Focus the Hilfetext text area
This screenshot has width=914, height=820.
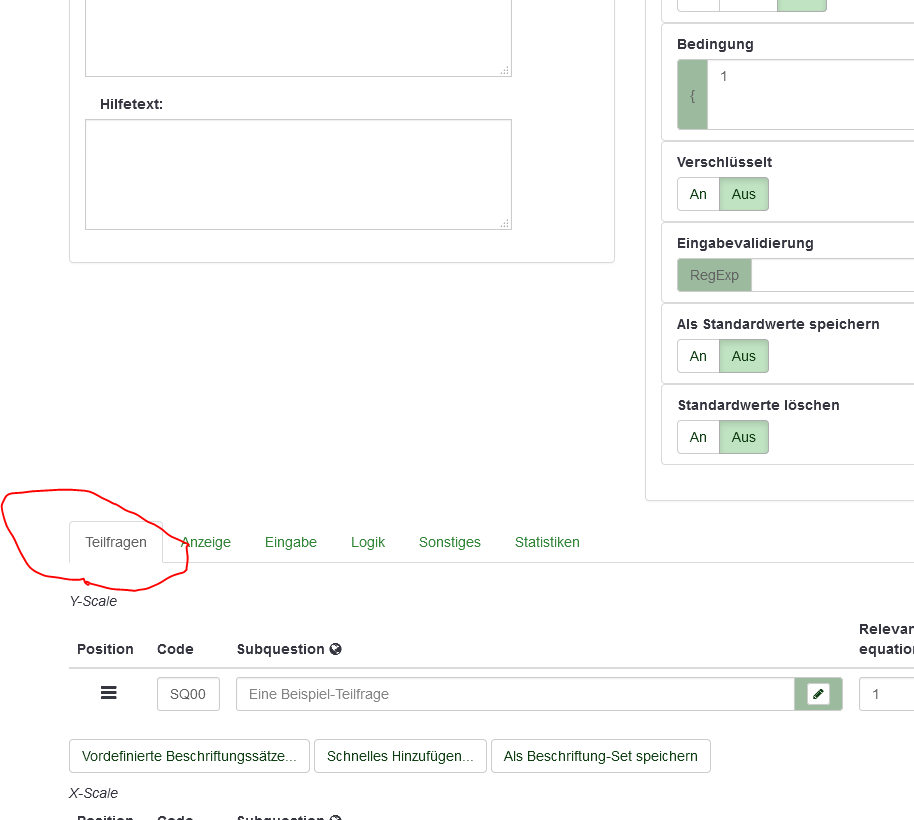point(298,175)
